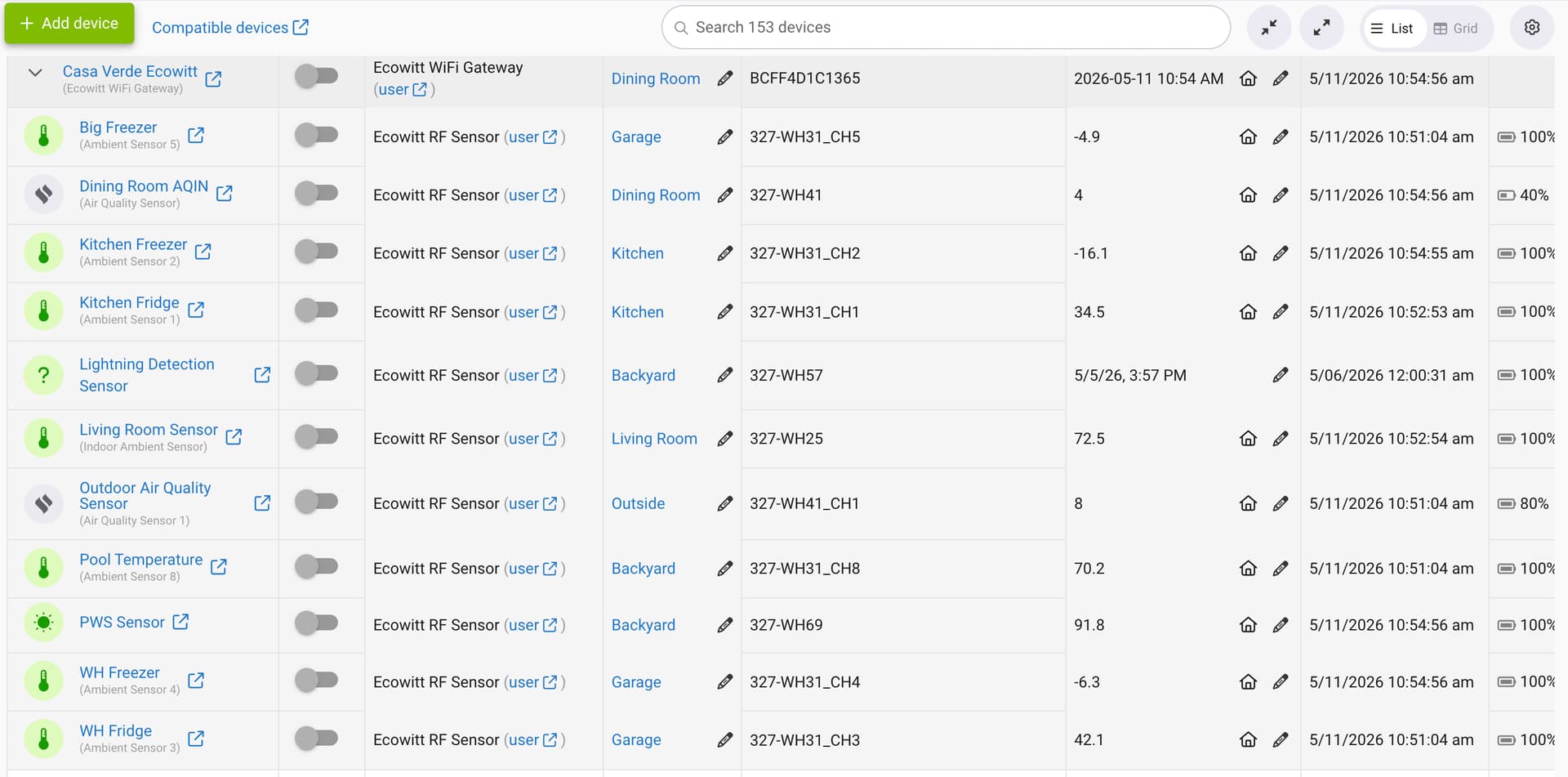Edit room for Big Freezer pencil icon

pyautogui.click(x=724, y=137)
